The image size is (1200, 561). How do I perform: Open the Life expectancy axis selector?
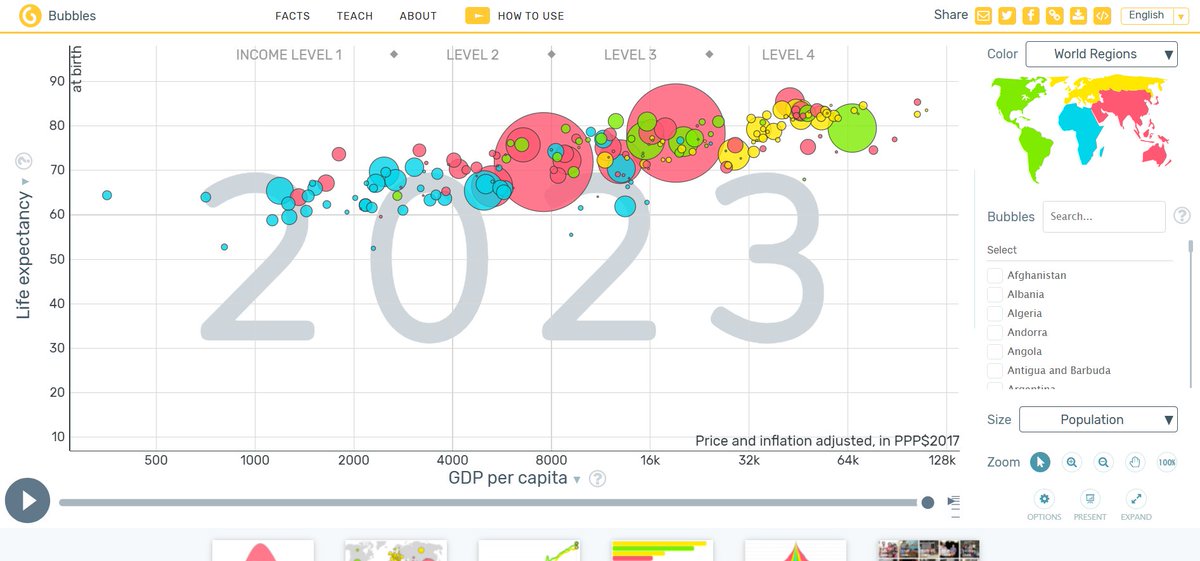(24, 250)
